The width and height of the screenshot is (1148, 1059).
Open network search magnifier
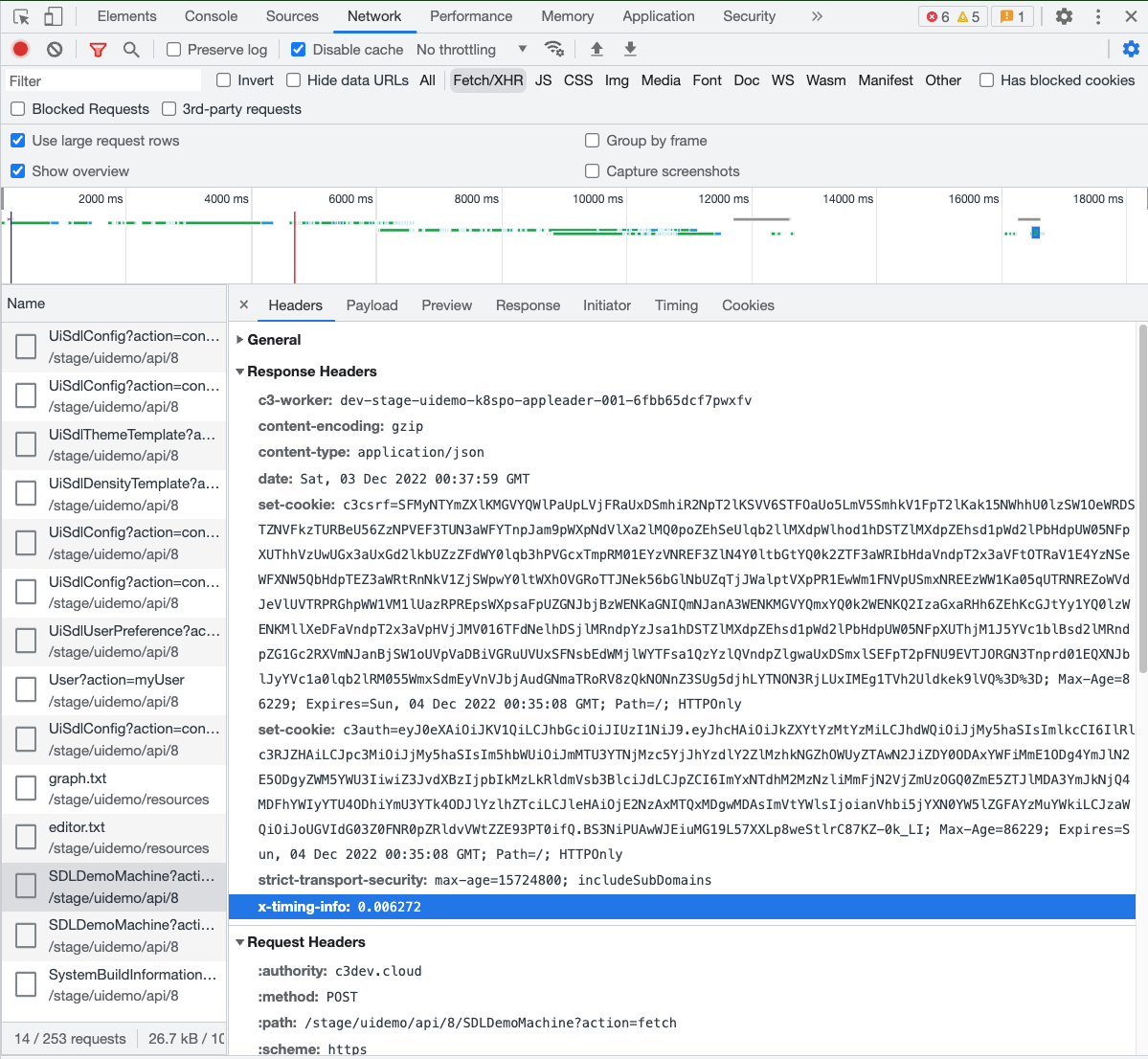pos(131,50)
